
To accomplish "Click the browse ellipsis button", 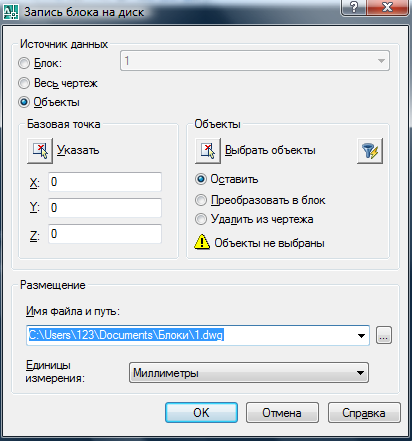I will (x=384, y=335).
